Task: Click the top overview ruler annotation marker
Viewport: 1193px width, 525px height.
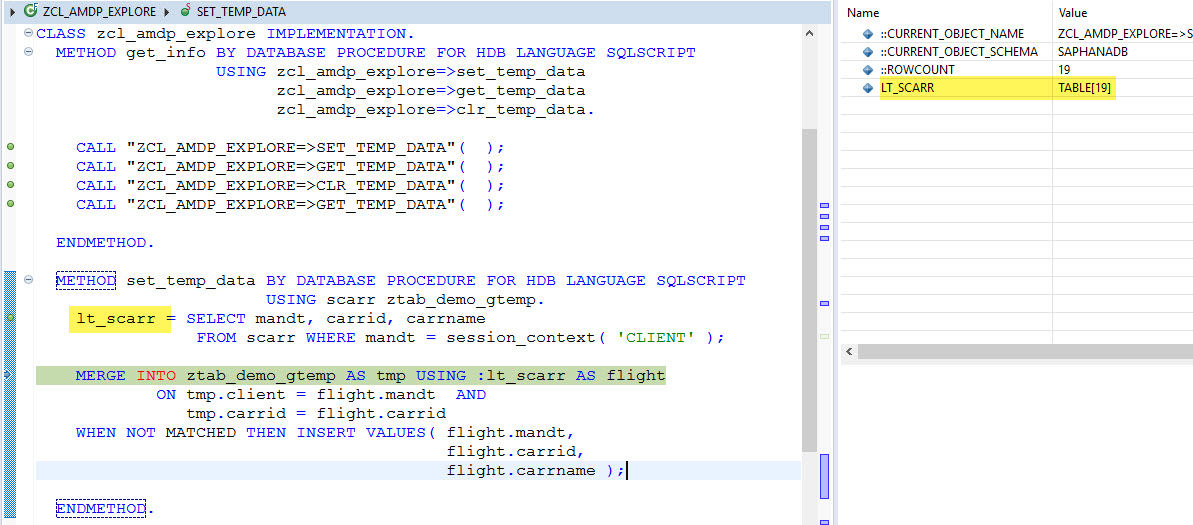Action: click(x=825, y=205)
